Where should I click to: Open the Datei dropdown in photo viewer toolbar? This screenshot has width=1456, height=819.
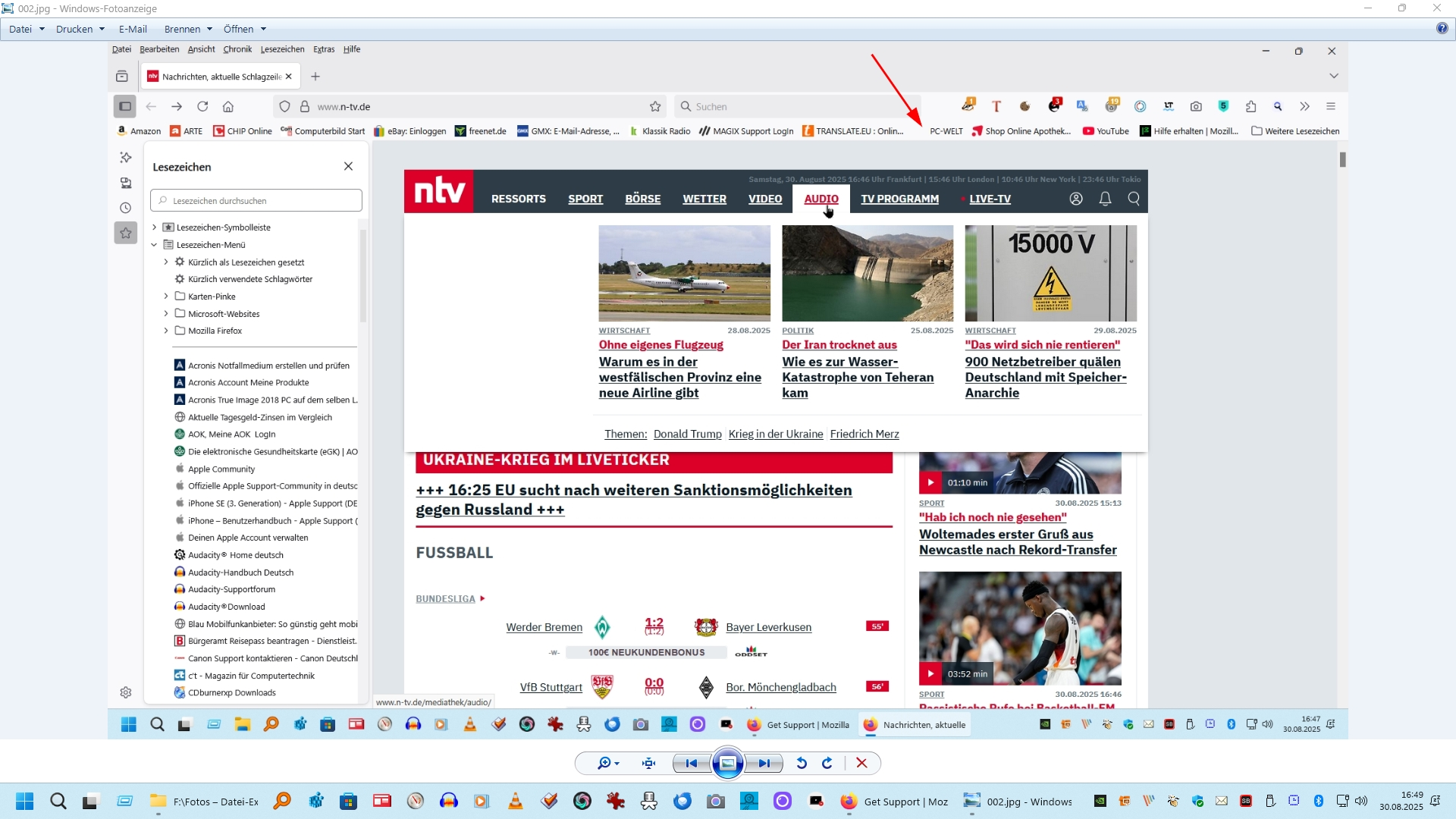[x=27, y=29]
